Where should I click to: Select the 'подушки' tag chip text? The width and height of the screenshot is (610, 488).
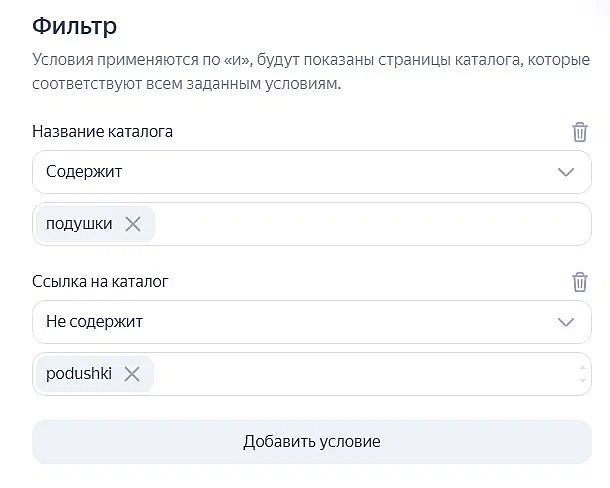79,224
